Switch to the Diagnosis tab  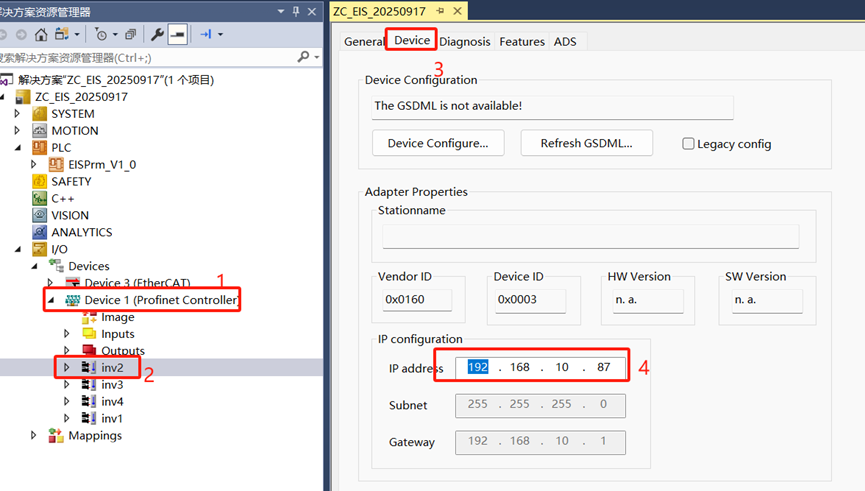[x=464, y=41]
